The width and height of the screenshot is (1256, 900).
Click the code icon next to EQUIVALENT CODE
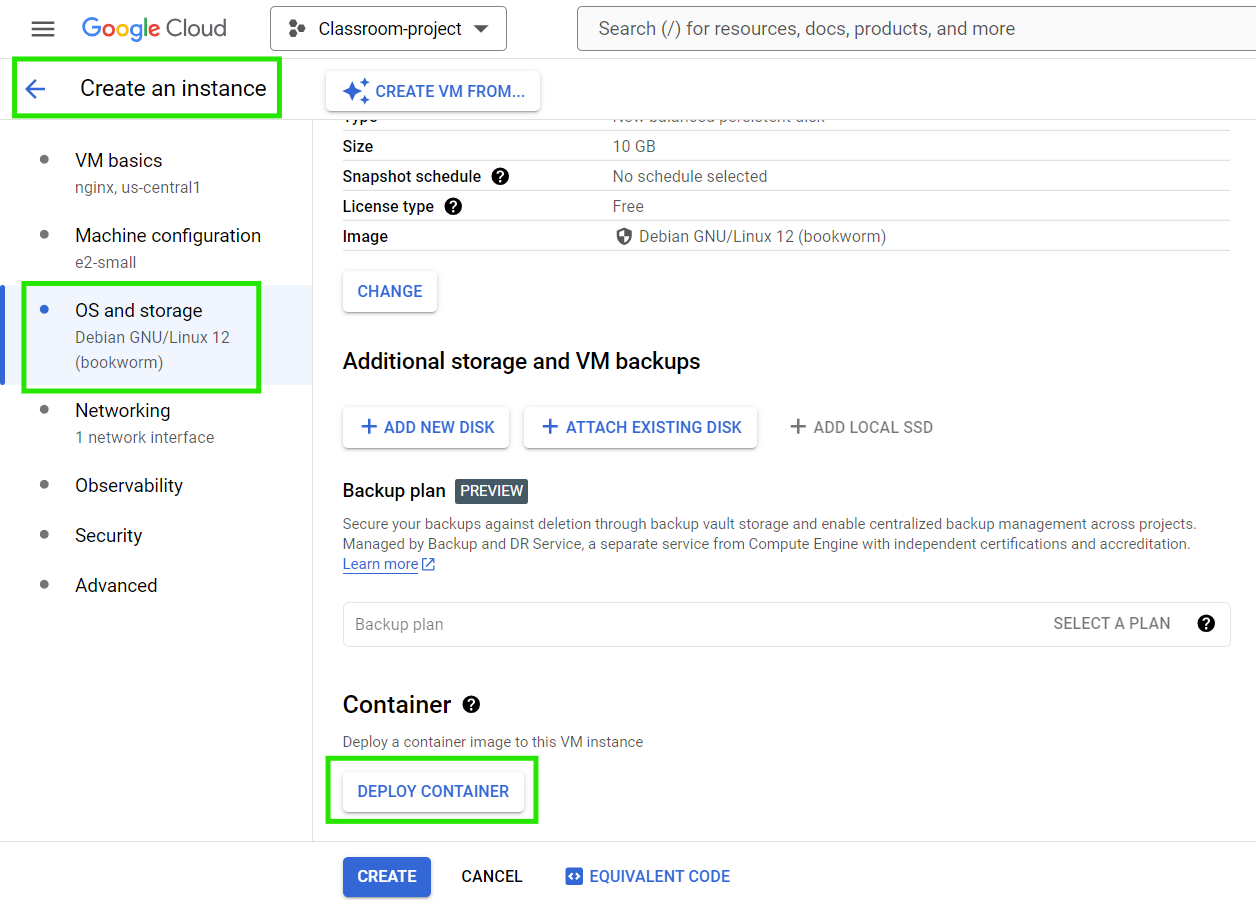coord(573,876)
